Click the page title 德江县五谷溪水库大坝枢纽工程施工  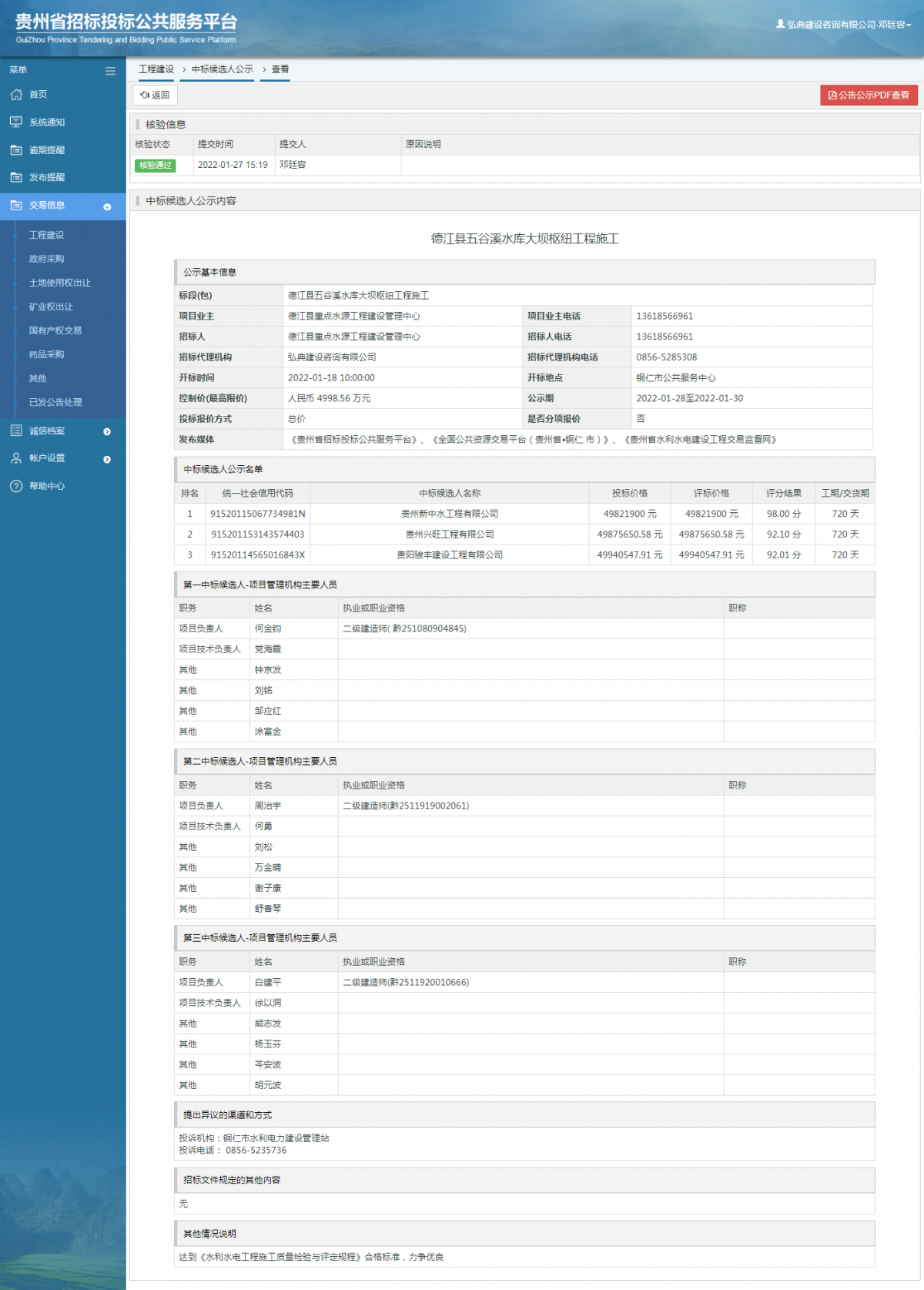pyautogui.click(x=525, y=239)
